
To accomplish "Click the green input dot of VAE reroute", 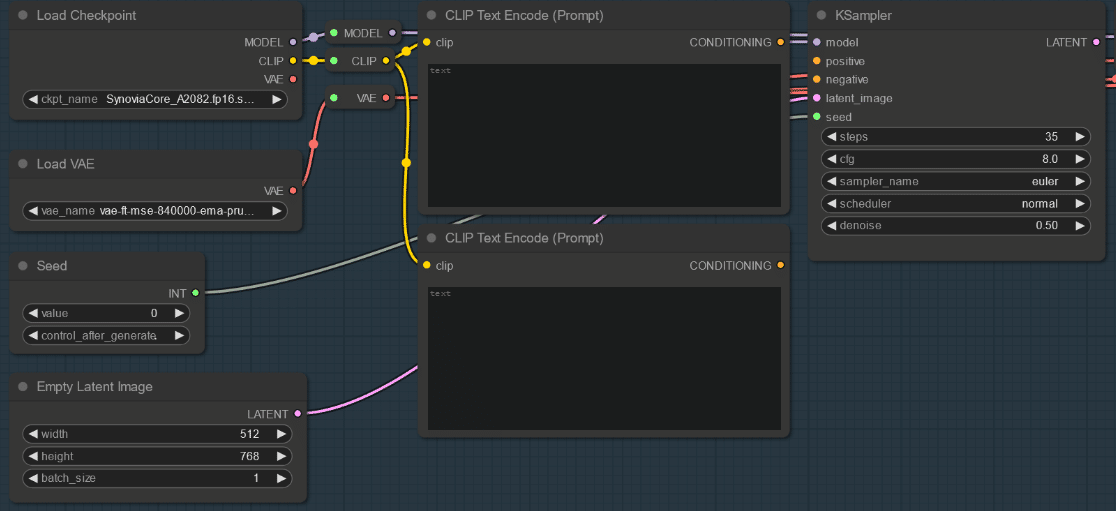I will (x=333, y=98).
